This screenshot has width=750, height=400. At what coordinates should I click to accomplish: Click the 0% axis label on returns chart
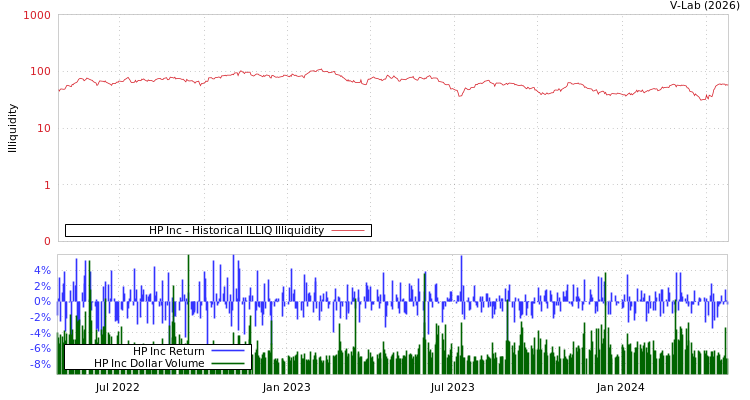click(x=42, y=301)
